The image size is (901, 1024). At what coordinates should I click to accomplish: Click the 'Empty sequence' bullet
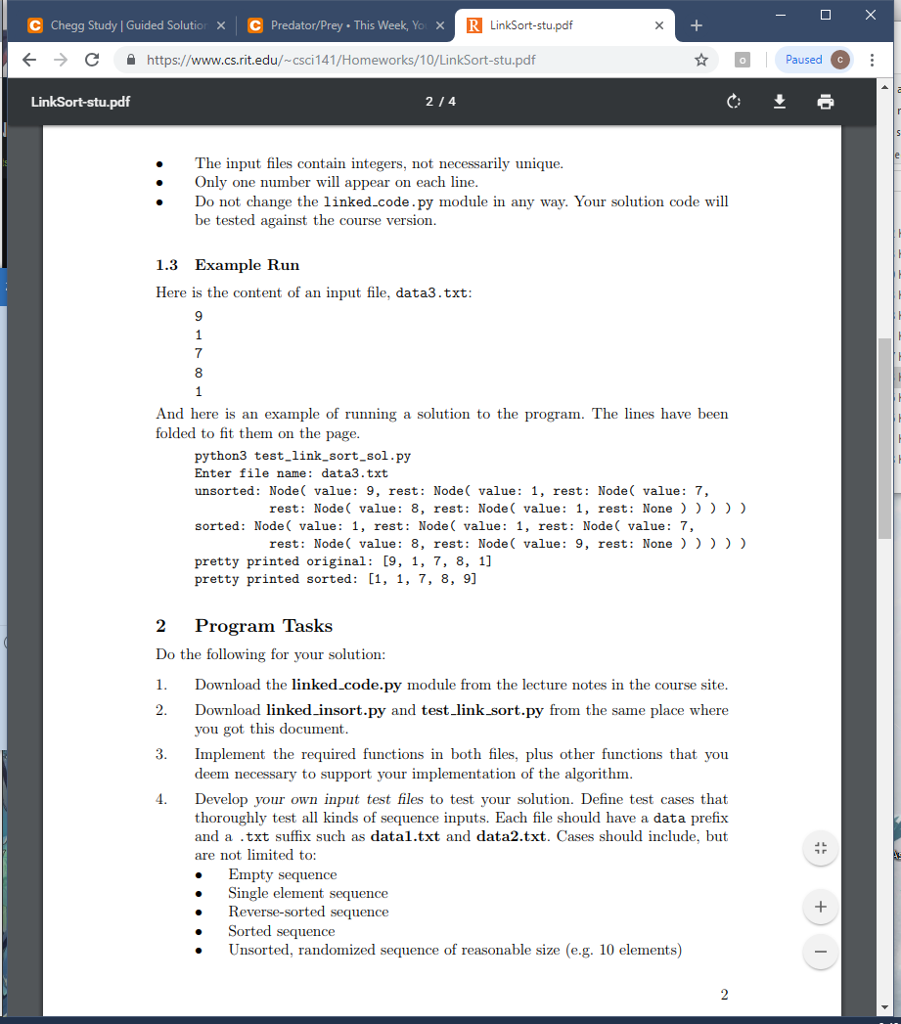tap(283, 874)
